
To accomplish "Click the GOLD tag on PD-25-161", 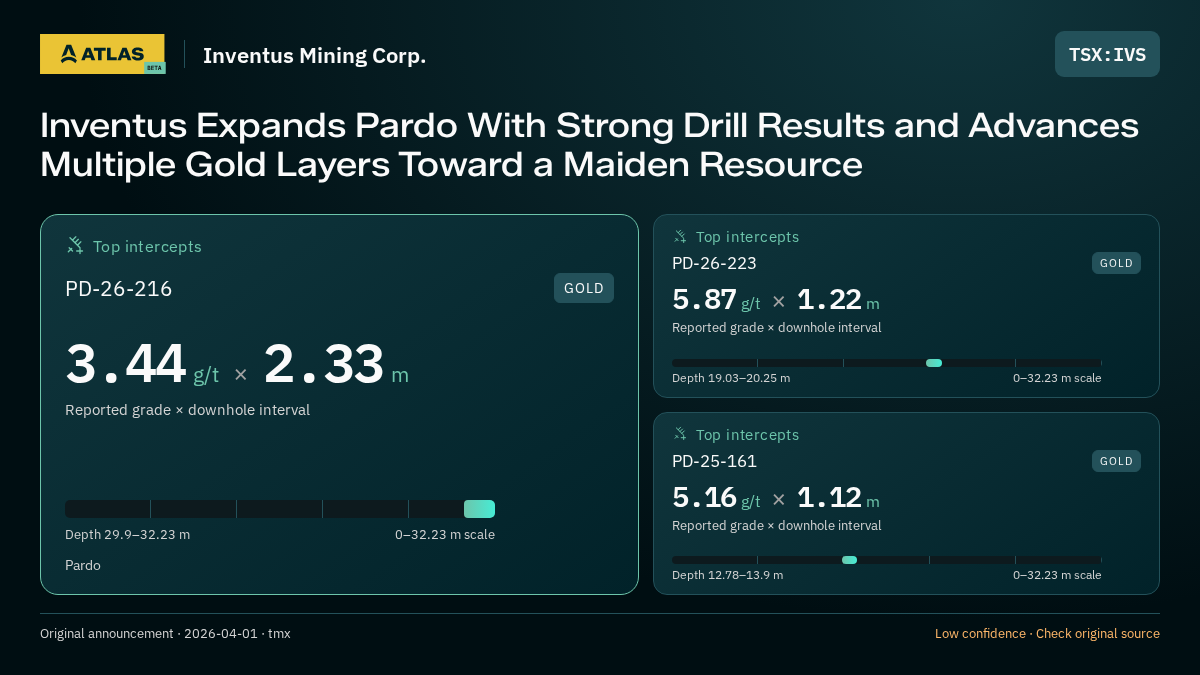I will pos(1116,461).
